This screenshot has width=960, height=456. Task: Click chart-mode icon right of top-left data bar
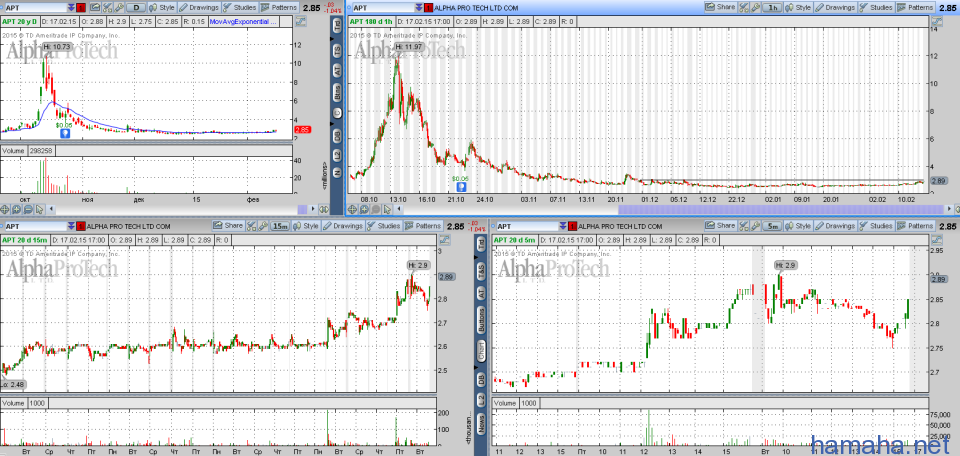click(x=301, y=21)
